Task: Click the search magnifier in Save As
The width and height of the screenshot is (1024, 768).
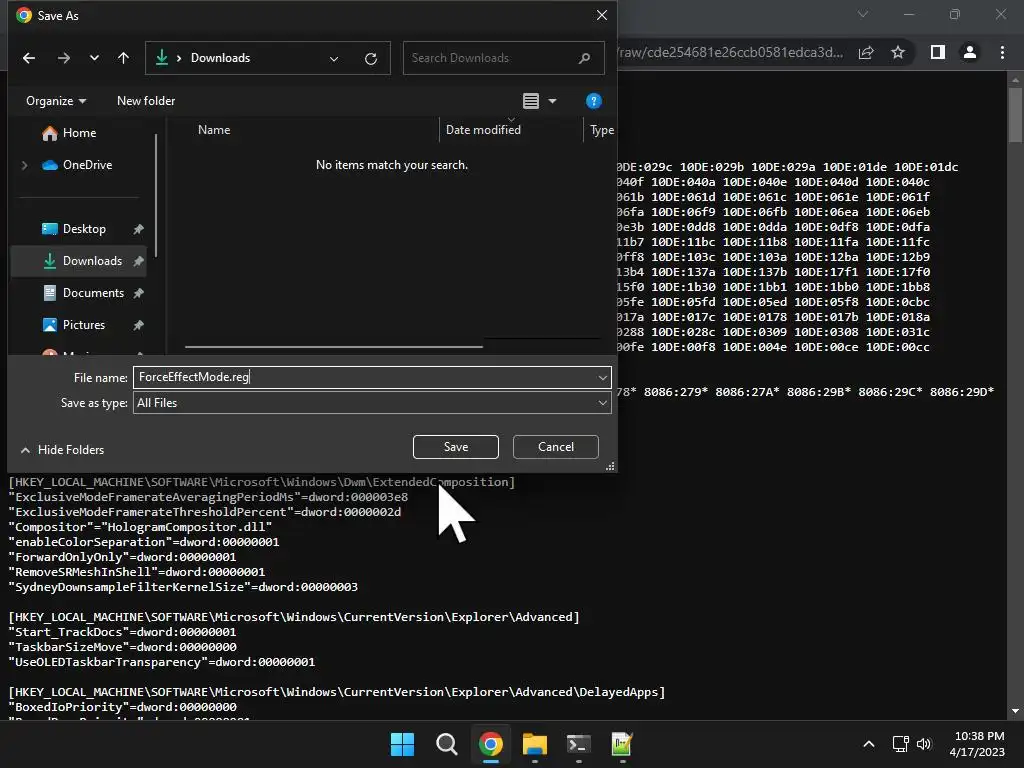Action: pyautogui.click(x=584, y=58)
